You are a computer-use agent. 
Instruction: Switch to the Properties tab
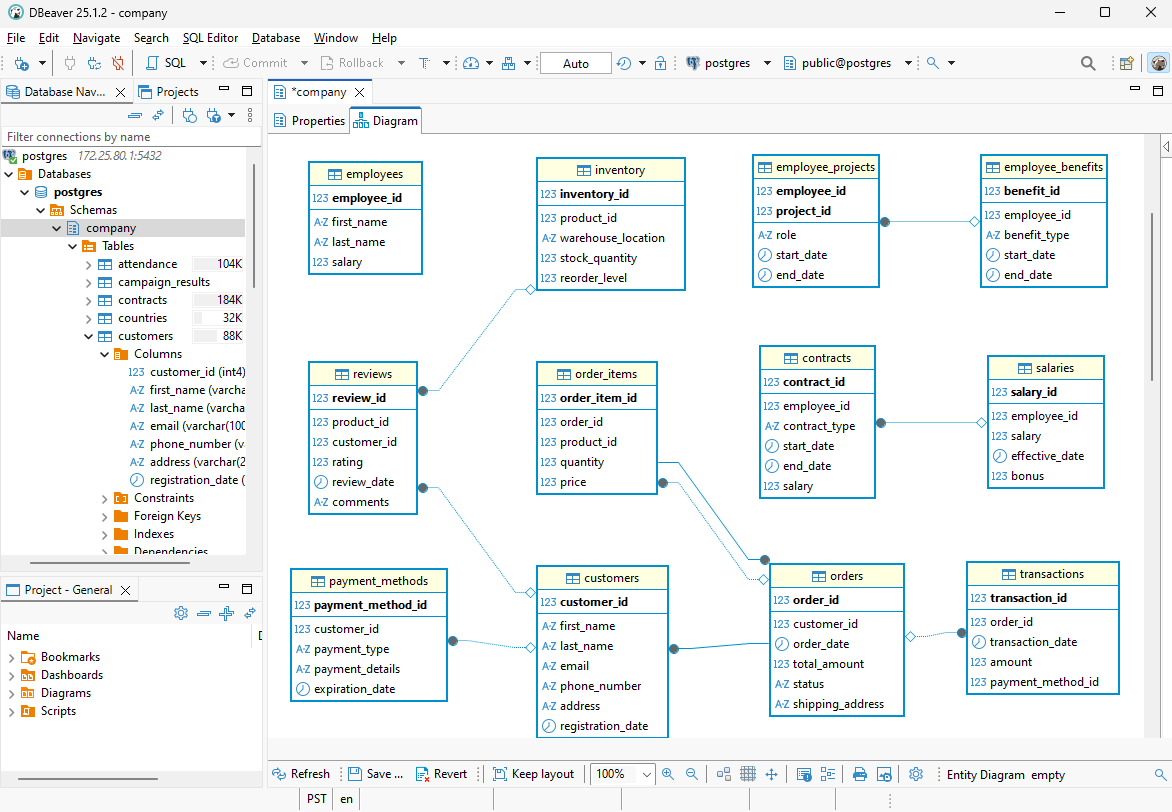click(x=309, y=121)
